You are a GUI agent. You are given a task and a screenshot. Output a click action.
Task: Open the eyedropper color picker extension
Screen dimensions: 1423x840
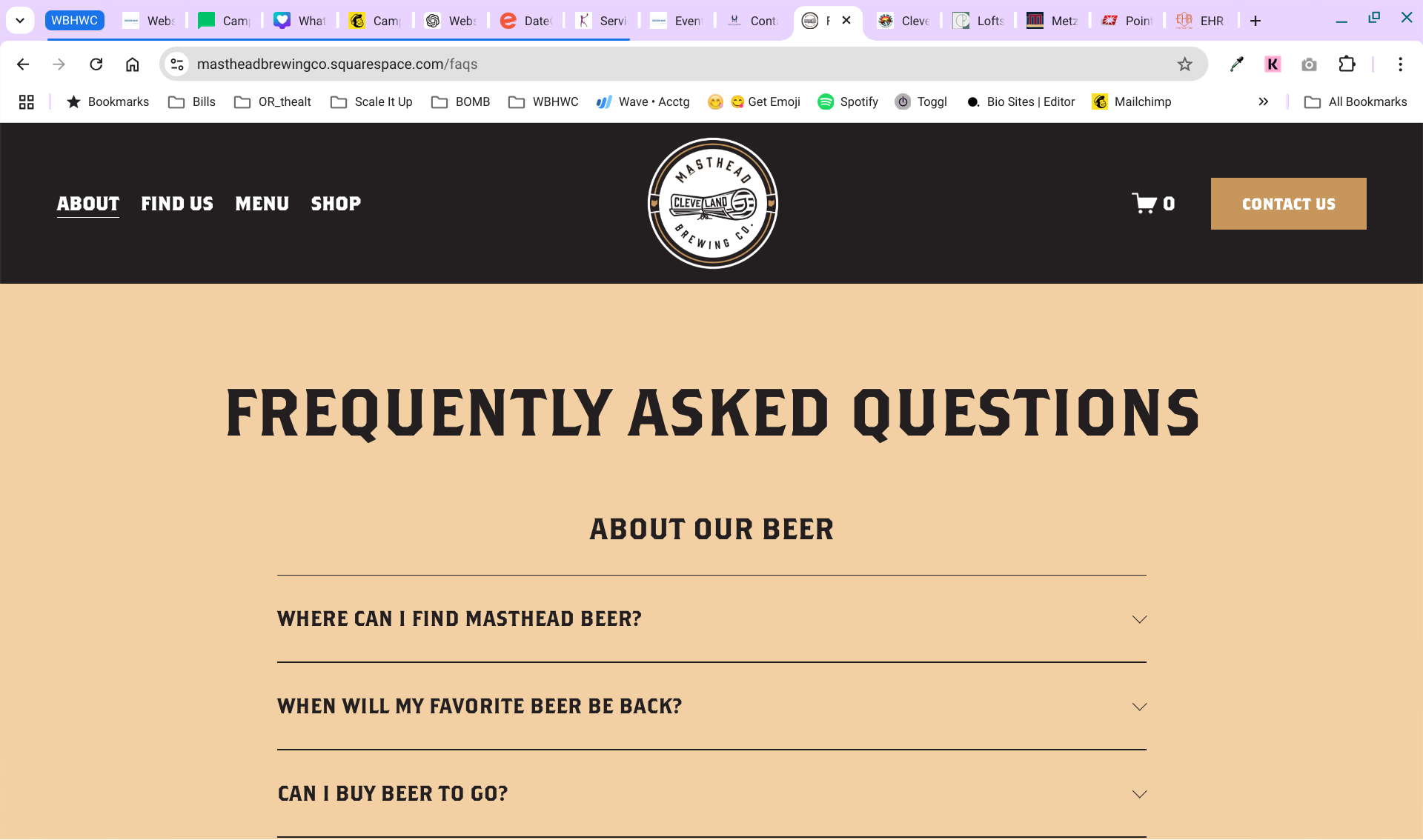coord(1236,64)
